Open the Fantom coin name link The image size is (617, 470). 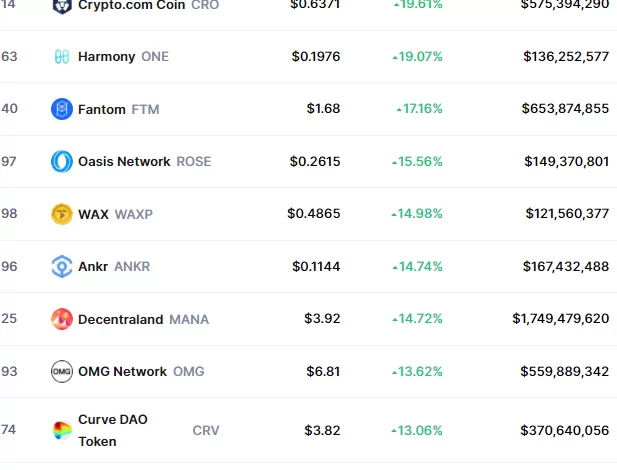pos(102,109)
